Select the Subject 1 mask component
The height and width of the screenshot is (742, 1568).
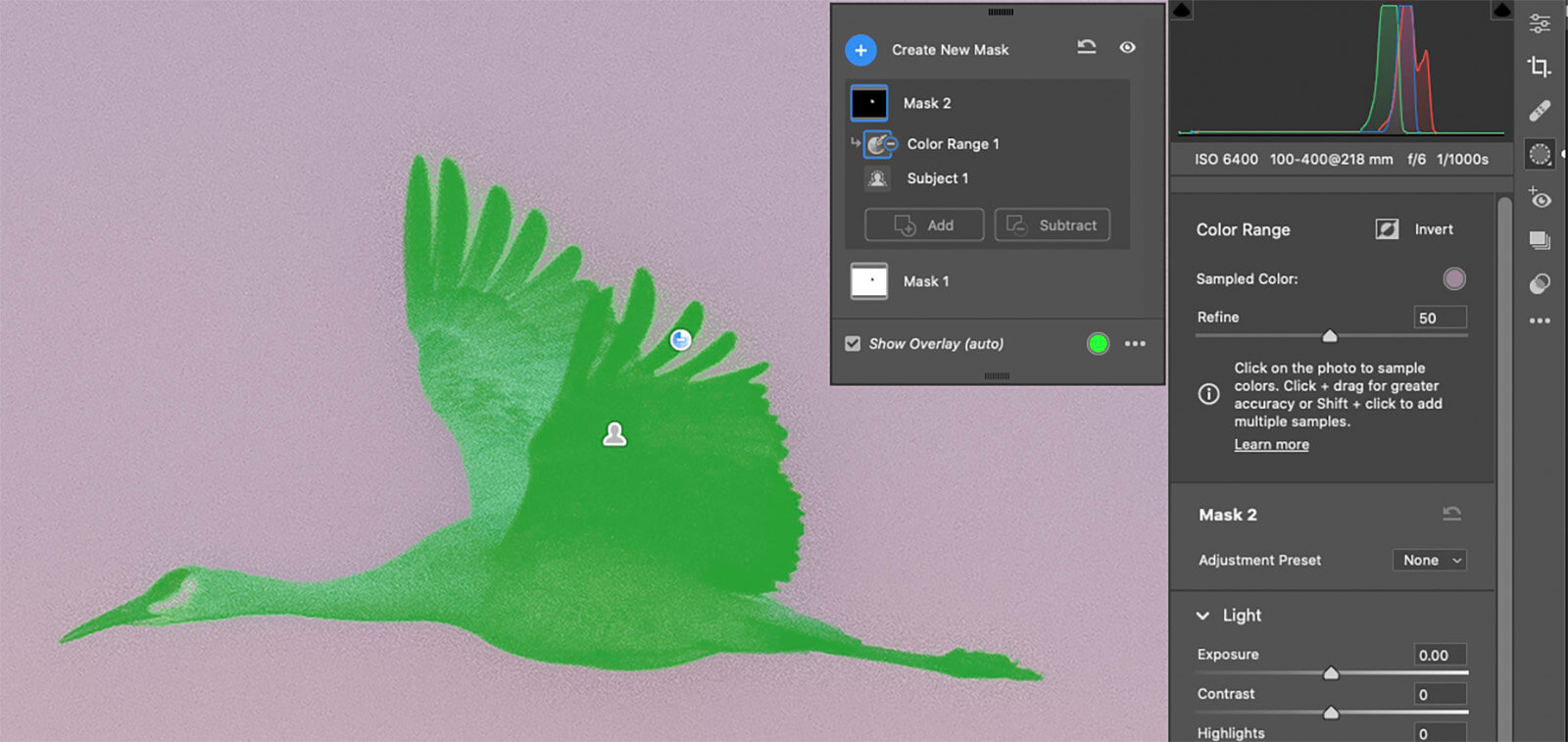tap(937, 178)
